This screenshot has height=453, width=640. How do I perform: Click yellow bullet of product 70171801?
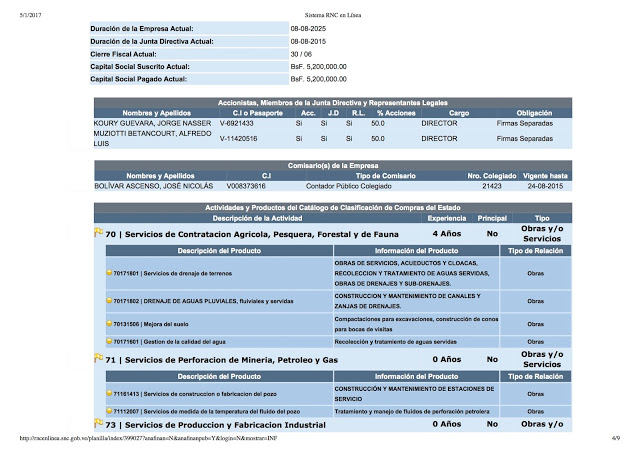pos(109,272)
